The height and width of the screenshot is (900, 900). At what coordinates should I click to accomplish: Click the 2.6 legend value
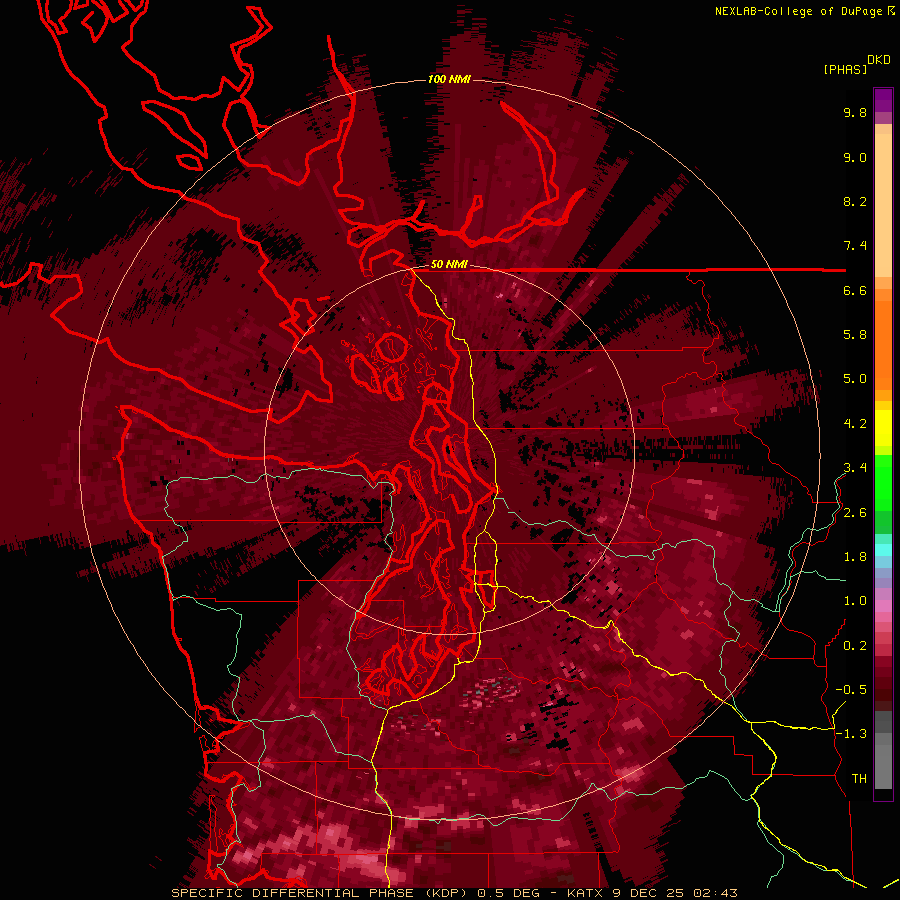click(x=855, y=513)
